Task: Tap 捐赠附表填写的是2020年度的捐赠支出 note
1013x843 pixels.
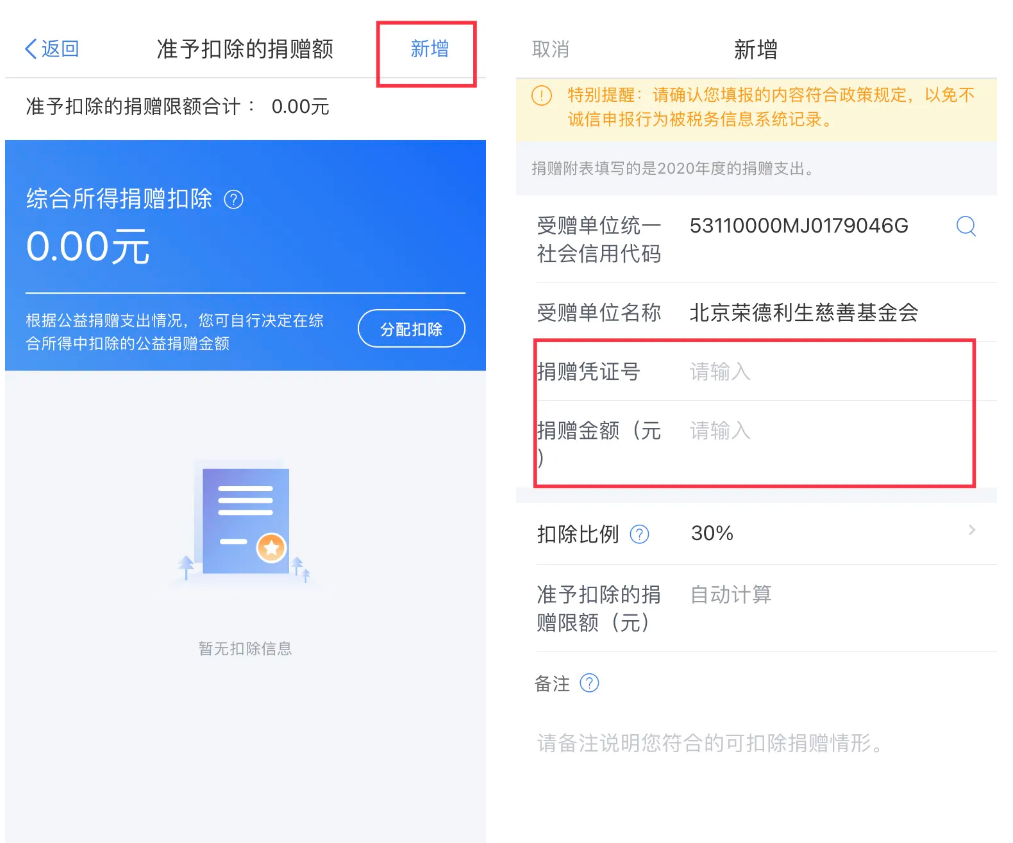Action: coord(672,169)
